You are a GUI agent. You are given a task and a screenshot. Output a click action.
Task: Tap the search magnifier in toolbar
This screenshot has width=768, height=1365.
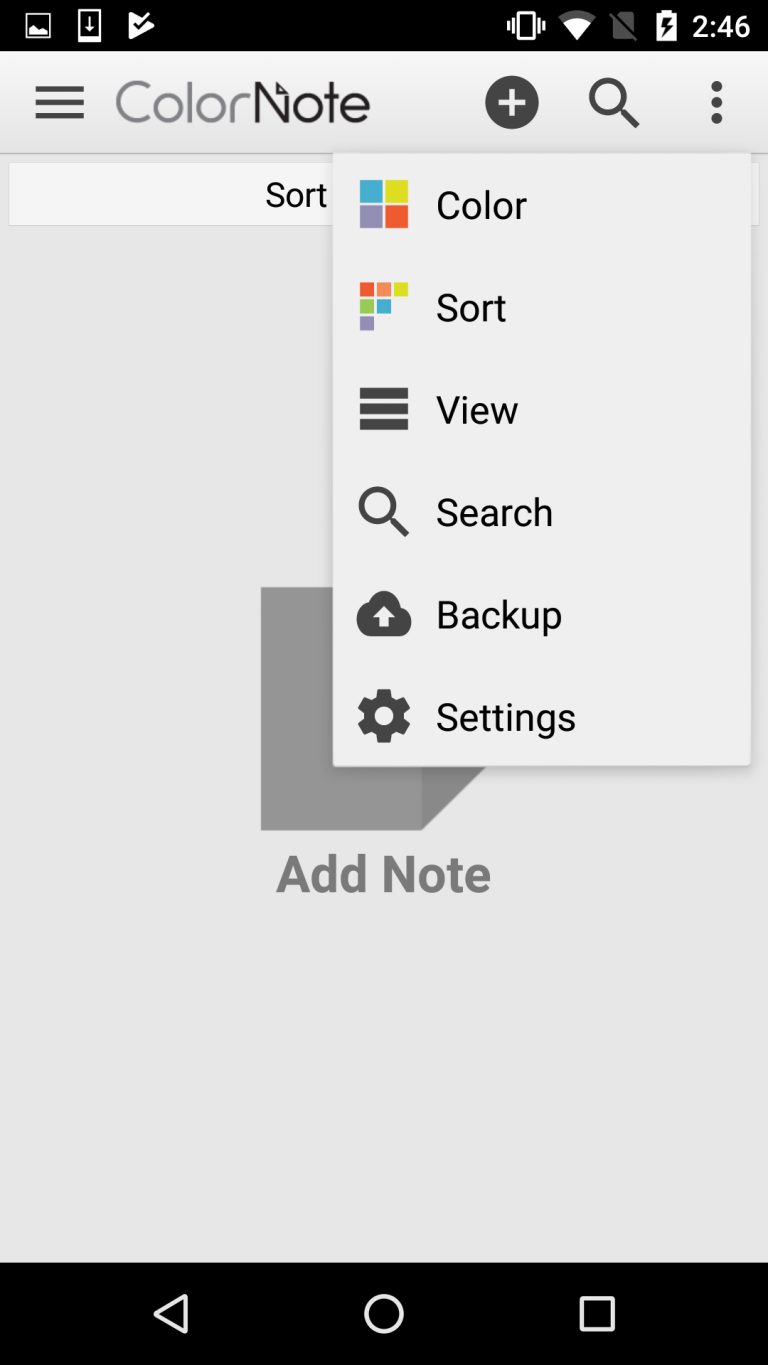coord(613,102)
